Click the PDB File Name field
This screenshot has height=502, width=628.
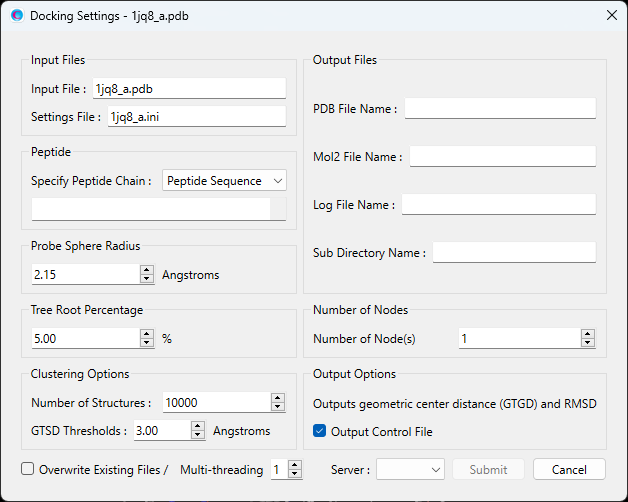[x=500, y=109]
